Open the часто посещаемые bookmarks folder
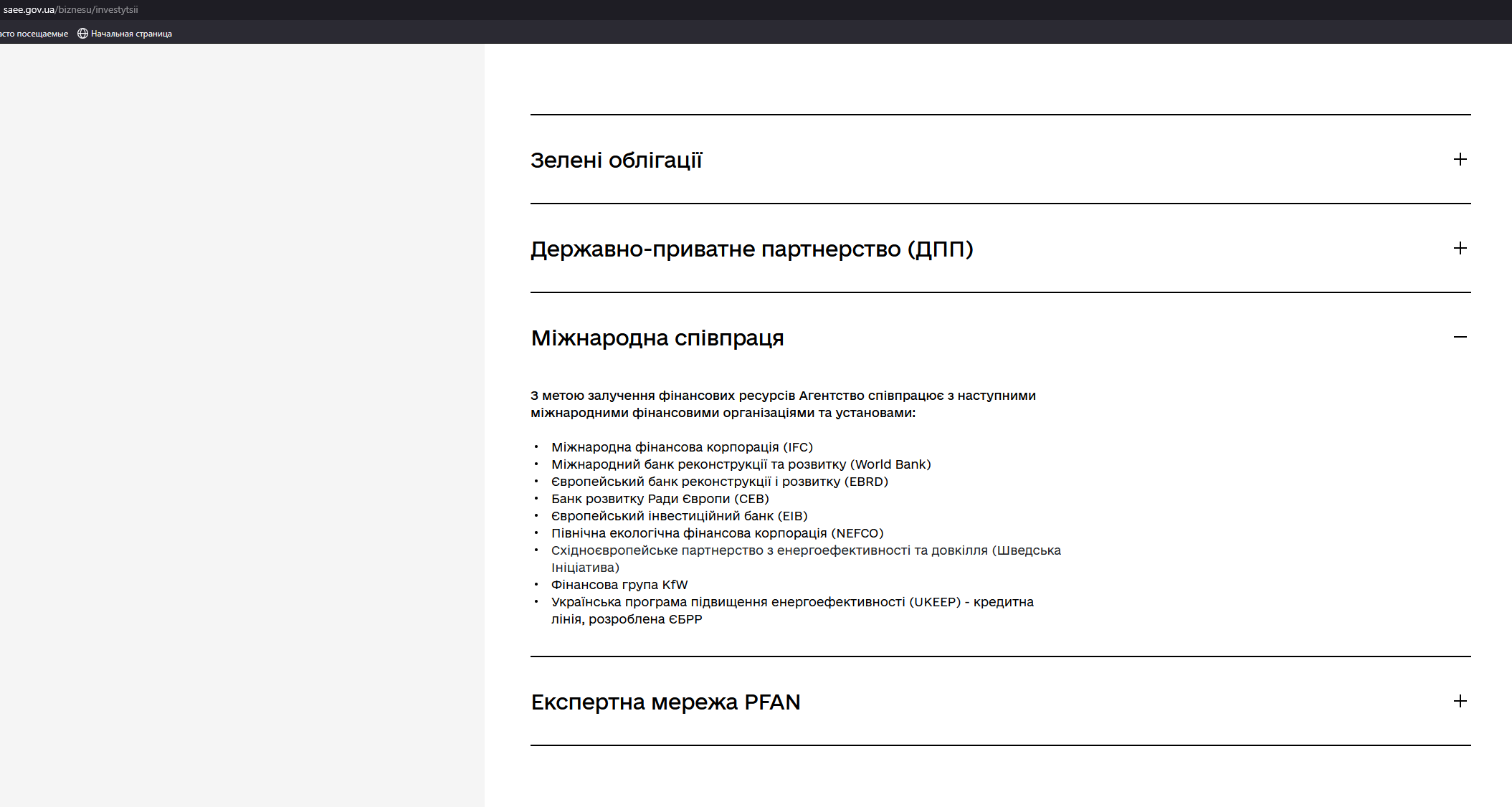The height and width of the screenshot is (807, 1512). [x=34, y=34]
